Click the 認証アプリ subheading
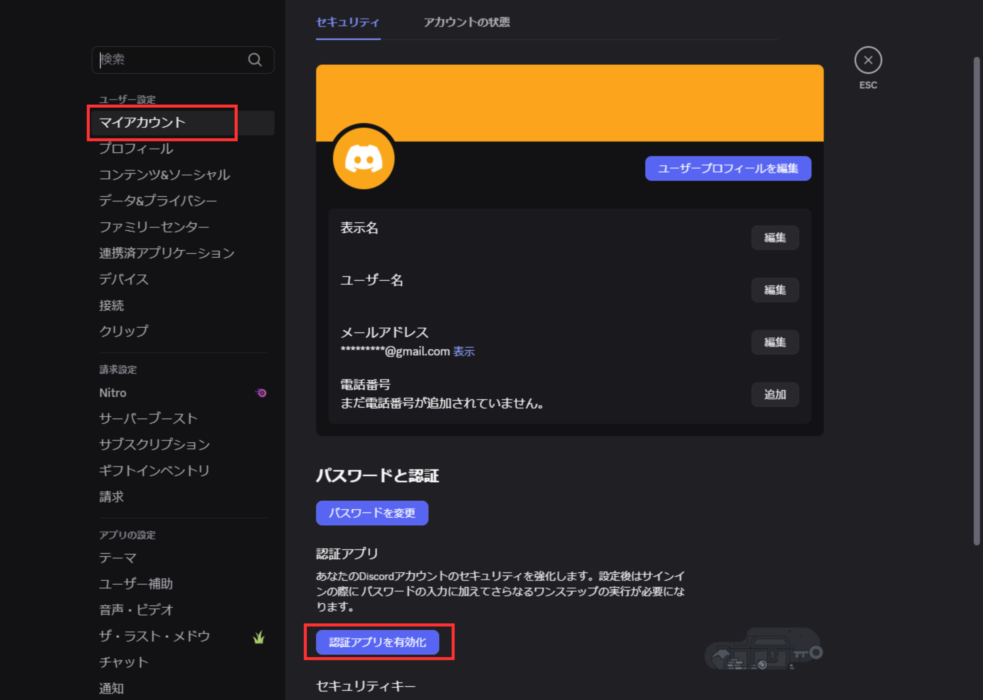Screen dimensions: 983x700 pyautogui.click(x=347, y=554)
